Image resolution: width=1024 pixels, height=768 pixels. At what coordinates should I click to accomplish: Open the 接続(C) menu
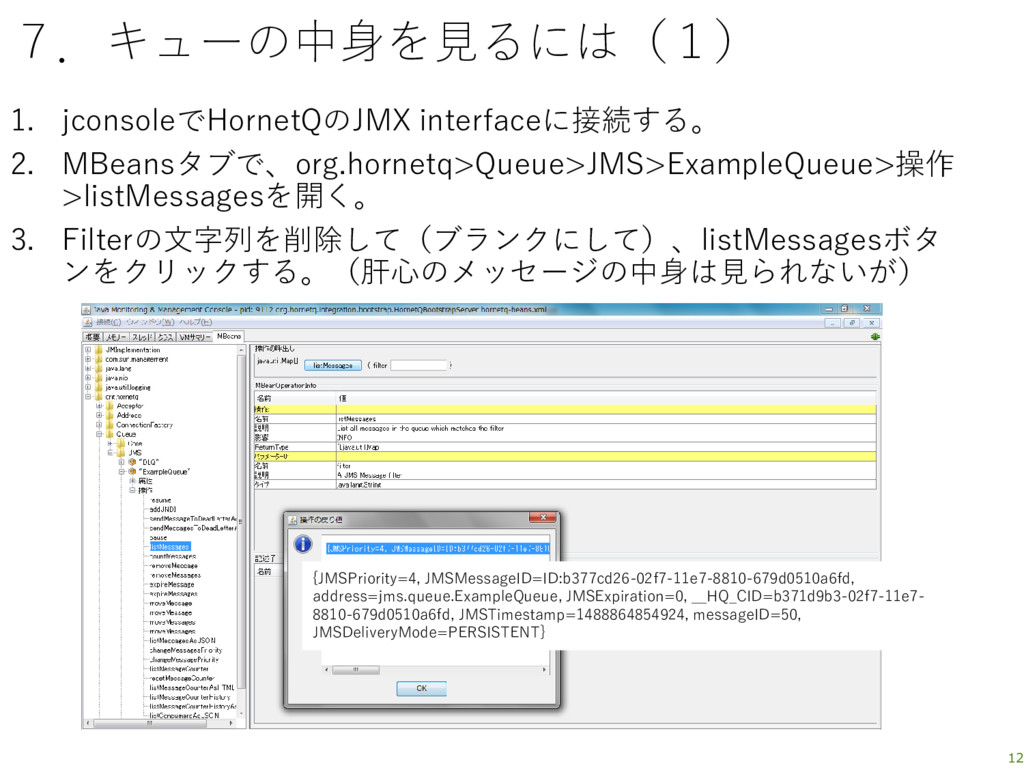click(x=108, y=322)
